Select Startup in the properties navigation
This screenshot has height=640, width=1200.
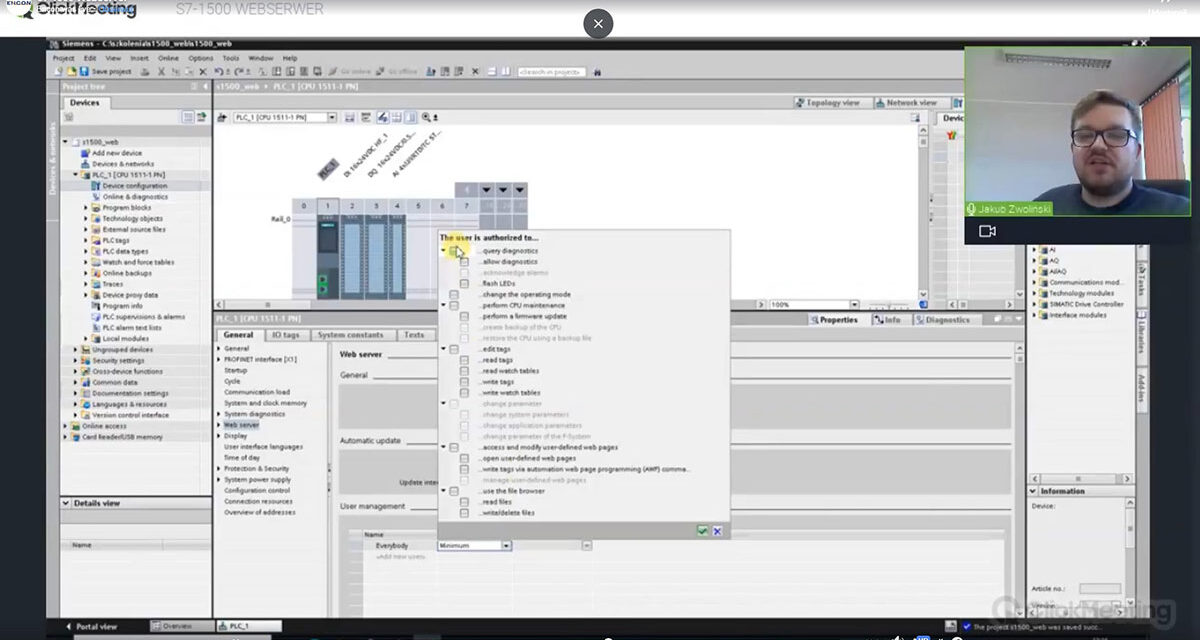[236, 370]
